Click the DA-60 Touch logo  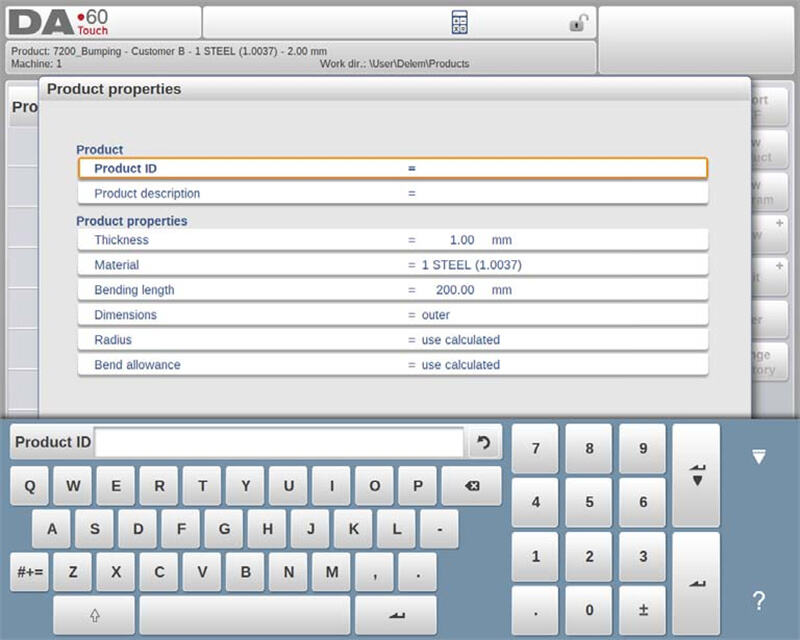60,22
